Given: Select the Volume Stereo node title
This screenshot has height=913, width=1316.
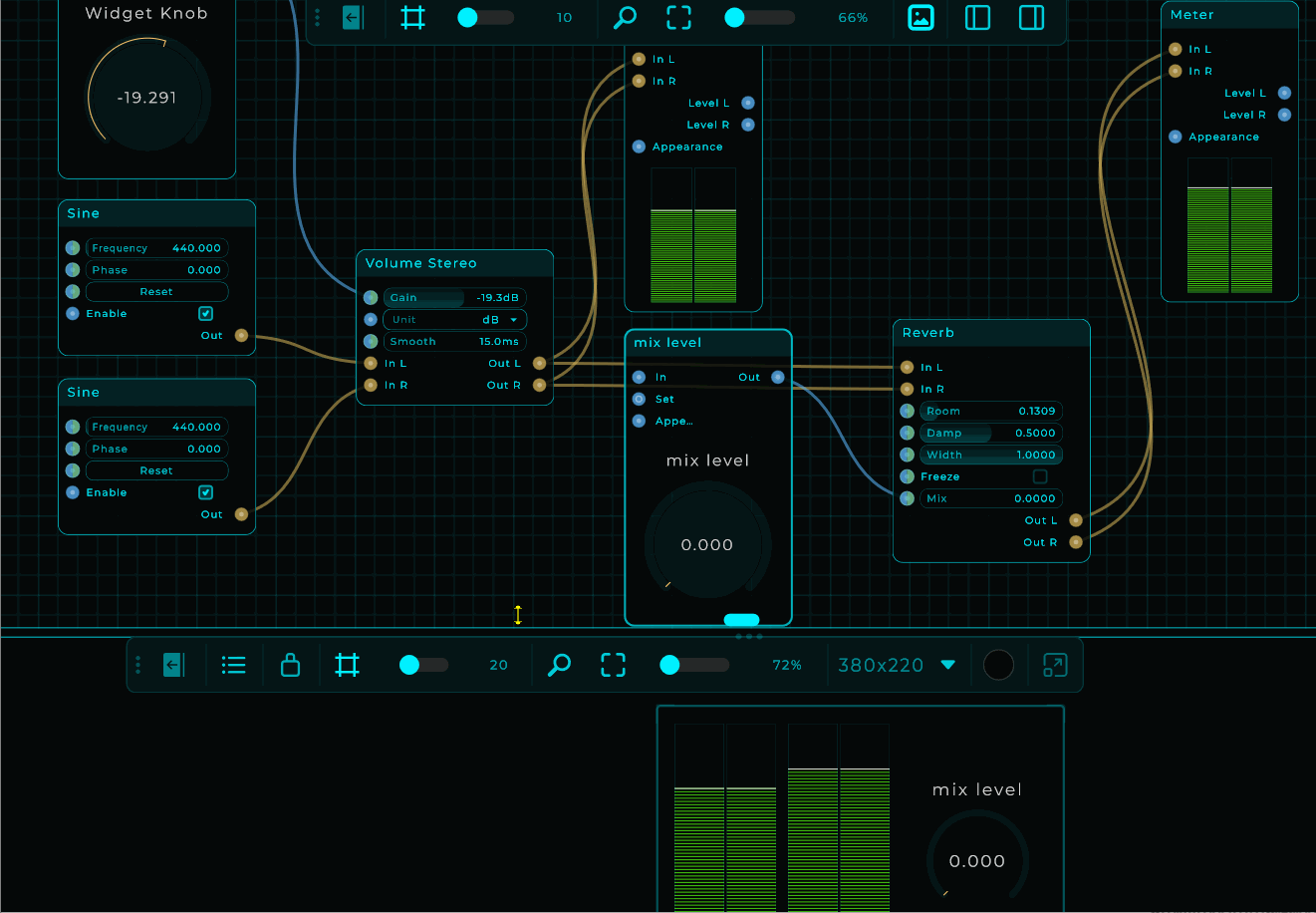Looking at the screenshot, I should (x=420, y=263).
